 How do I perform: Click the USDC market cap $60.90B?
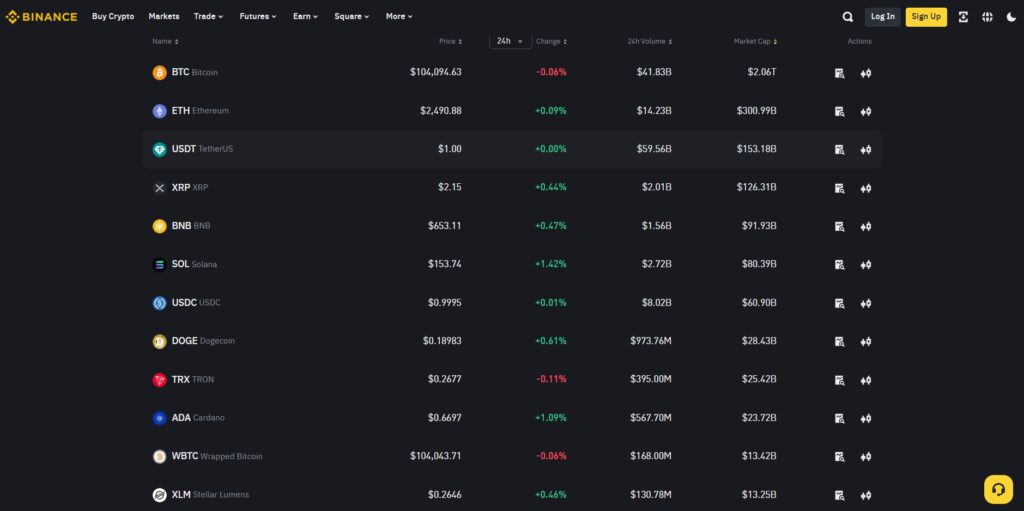tap(759, 303)
